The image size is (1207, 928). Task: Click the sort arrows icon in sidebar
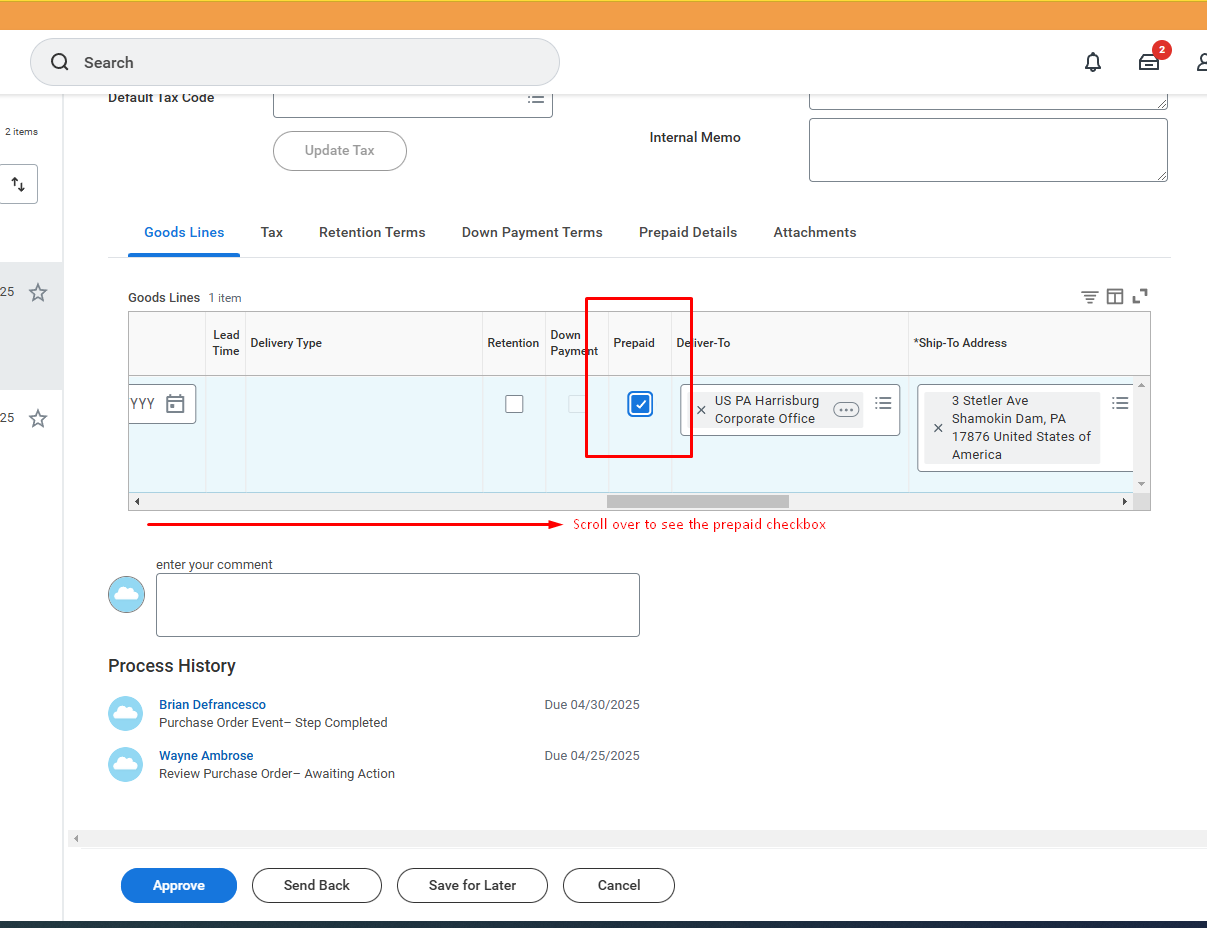click(x=18, y=184)
